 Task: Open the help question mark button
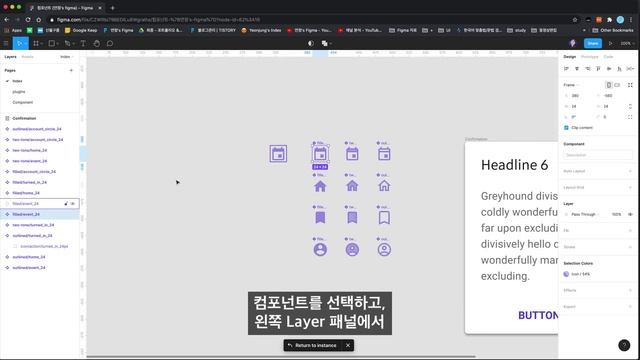(624, 345)
